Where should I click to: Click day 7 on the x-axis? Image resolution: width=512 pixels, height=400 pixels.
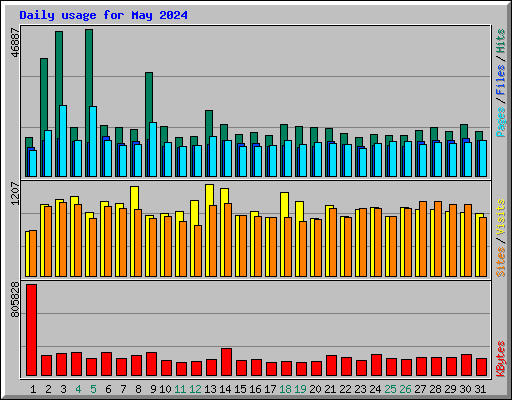tap(123, 389)
